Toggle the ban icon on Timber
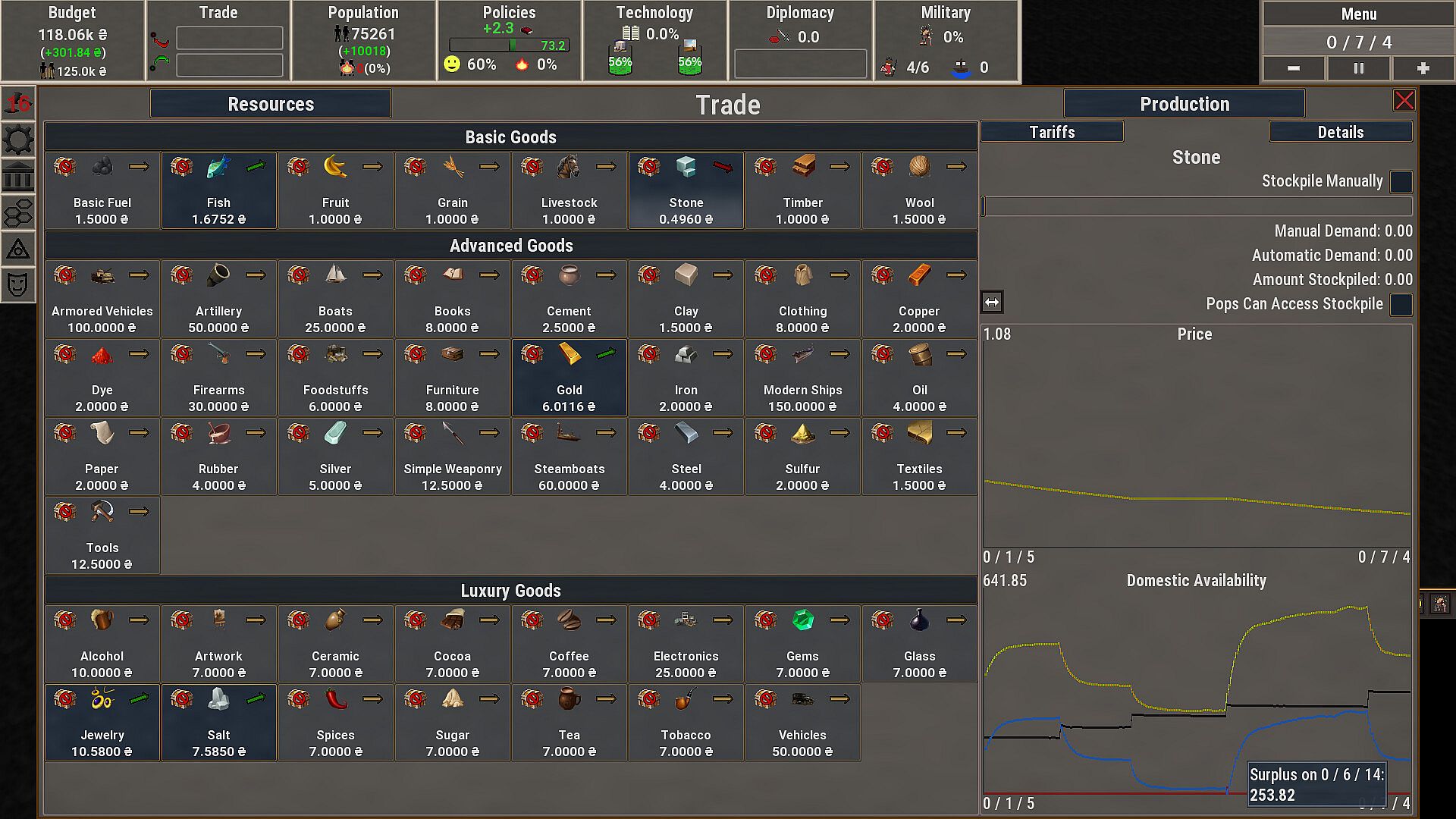The width and height of the screenshot is (1456, 819). pyautogui.click(x=766, y=167)
